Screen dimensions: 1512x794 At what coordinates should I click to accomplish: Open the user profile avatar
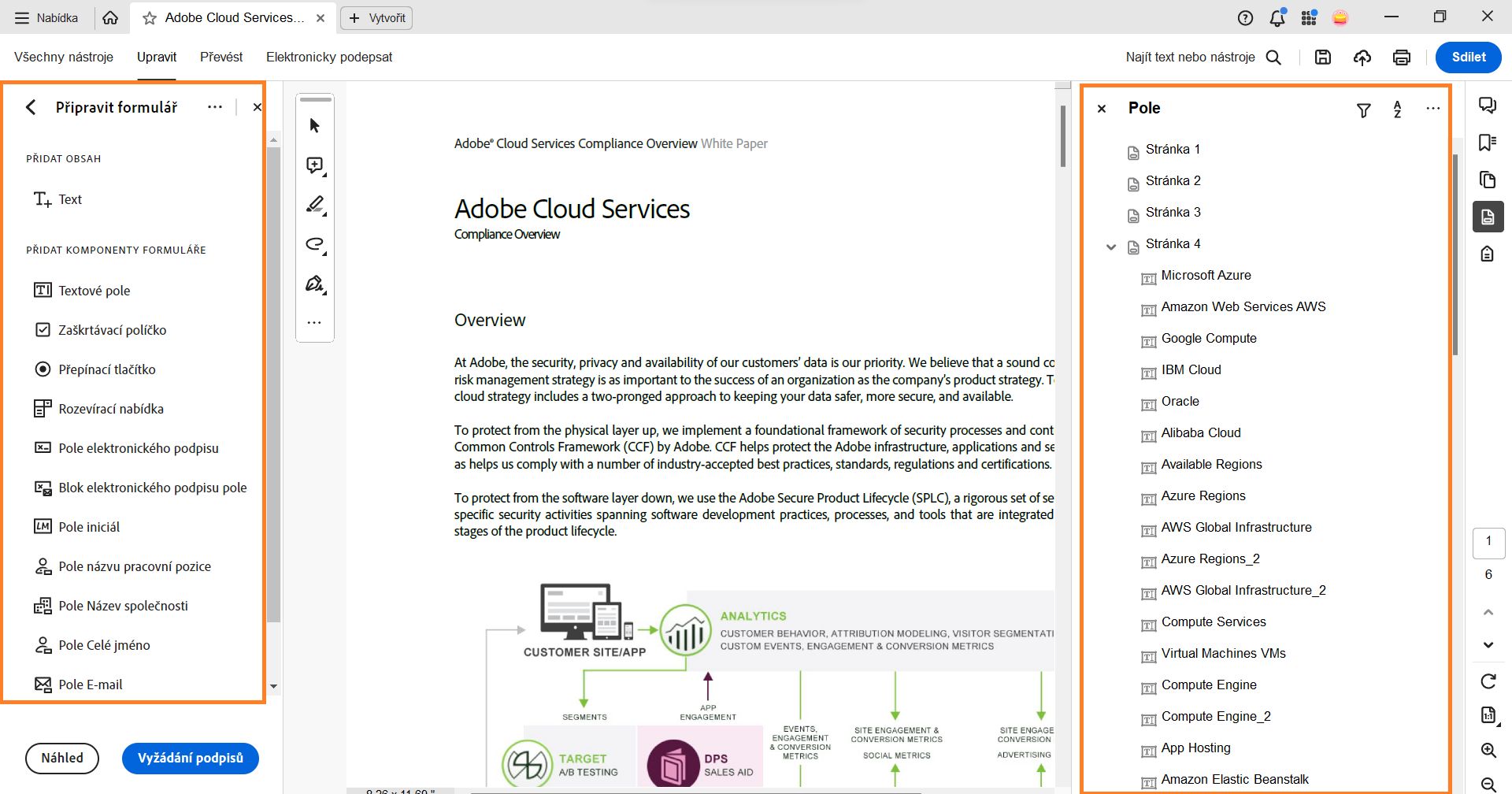pyautogui.click(x=1340, y=18)
